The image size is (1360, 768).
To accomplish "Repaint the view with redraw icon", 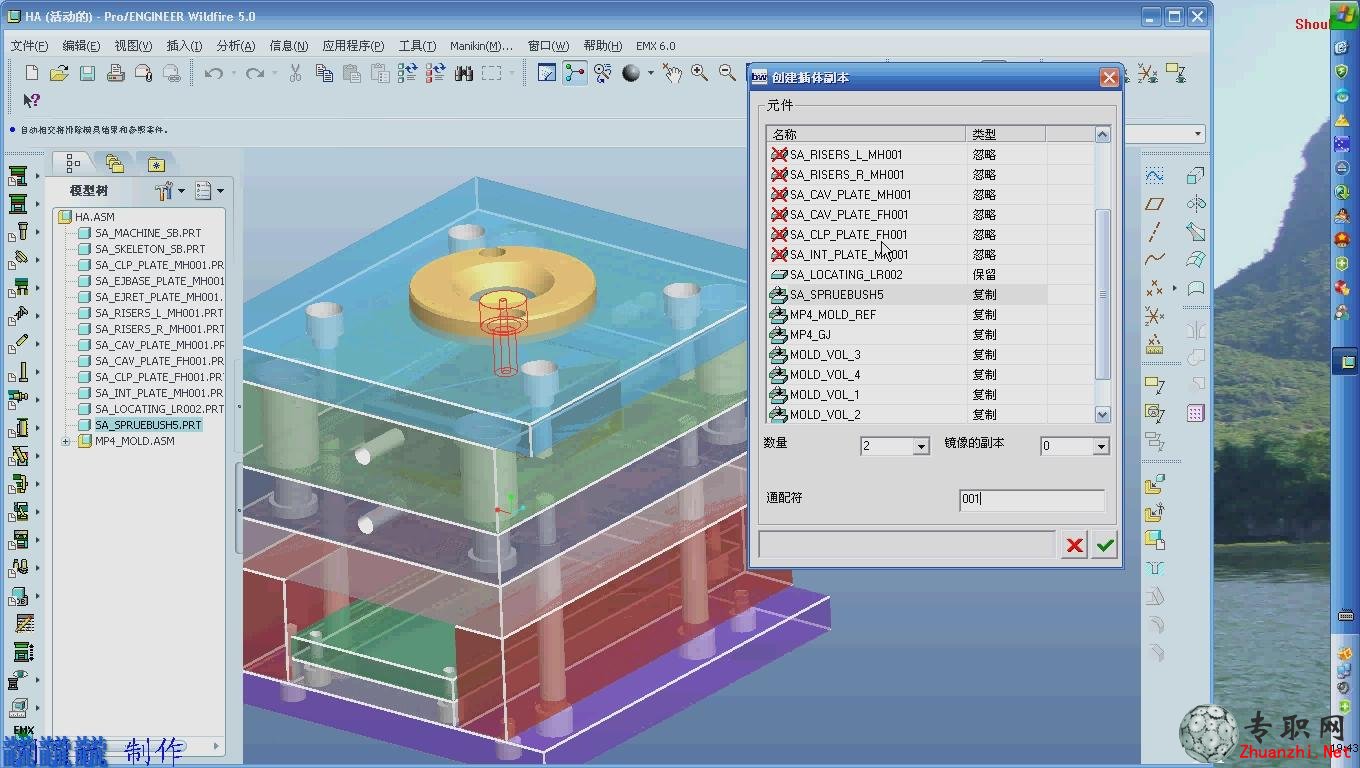I will (x=546, y=73).
